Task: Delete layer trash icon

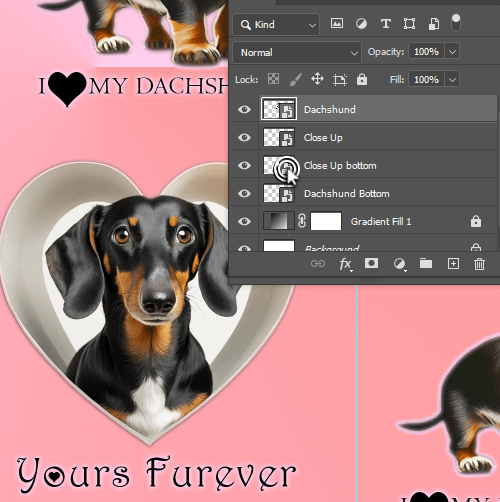Action: (479, 264)
